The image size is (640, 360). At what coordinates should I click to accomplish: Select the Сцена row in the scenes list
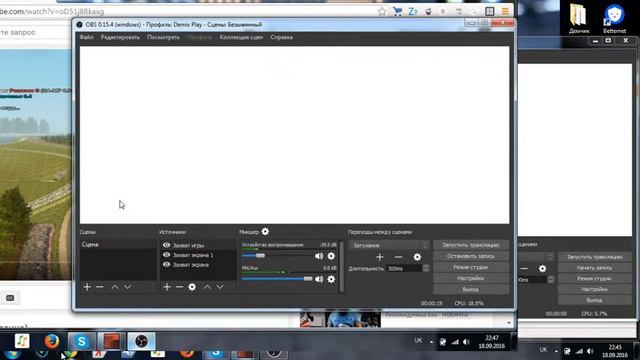click(118, 244)
